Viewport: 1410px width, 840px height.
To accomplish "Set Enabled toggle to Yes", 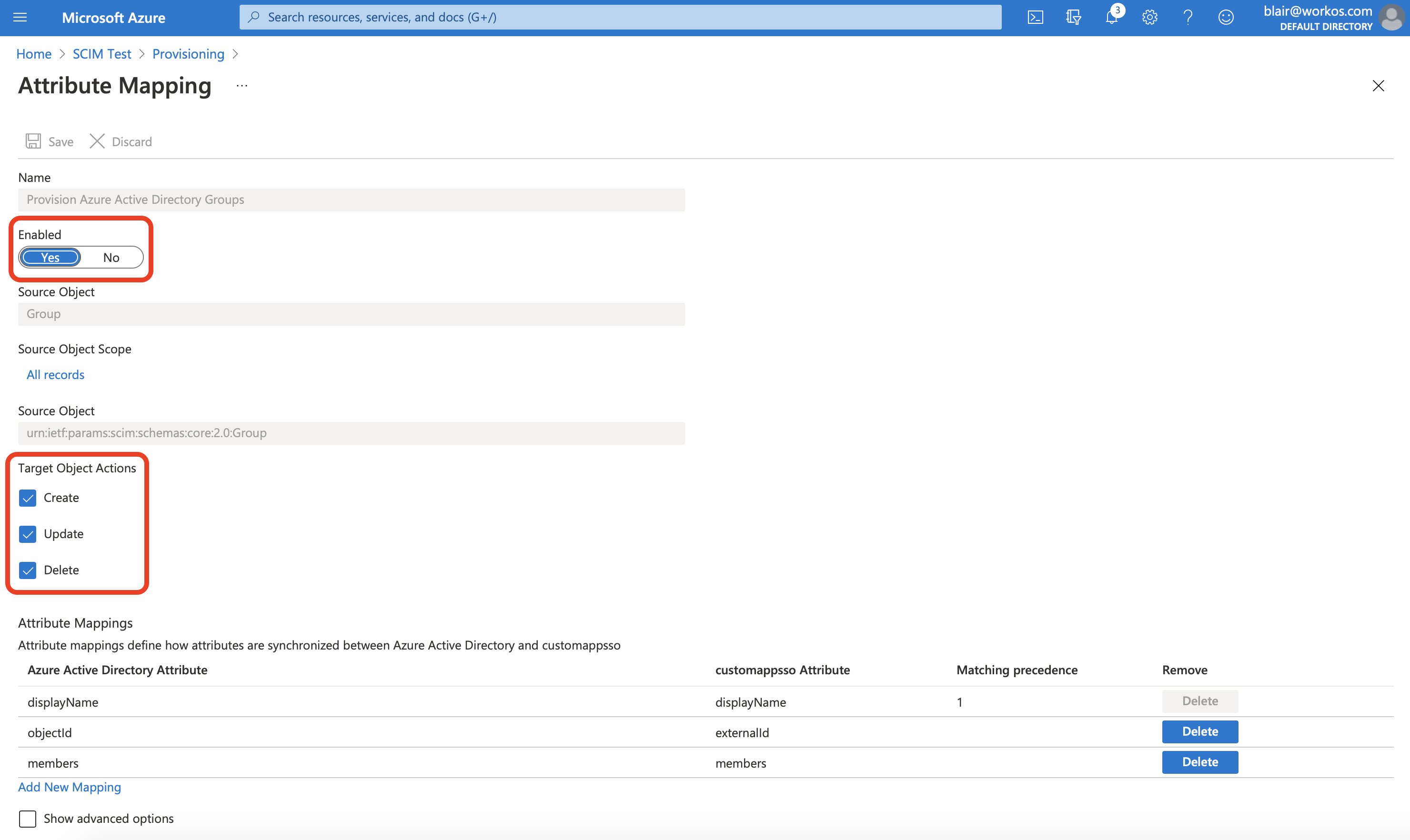I will click(x=50, y=258).
